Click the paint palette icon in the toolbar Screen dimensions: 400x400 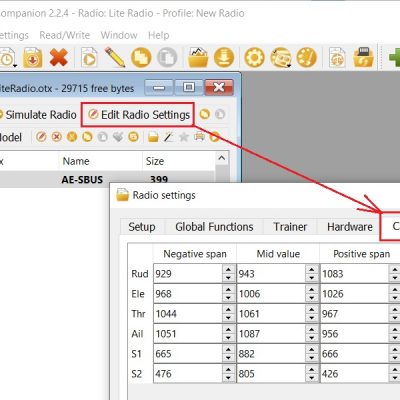(x=306, y=57)
